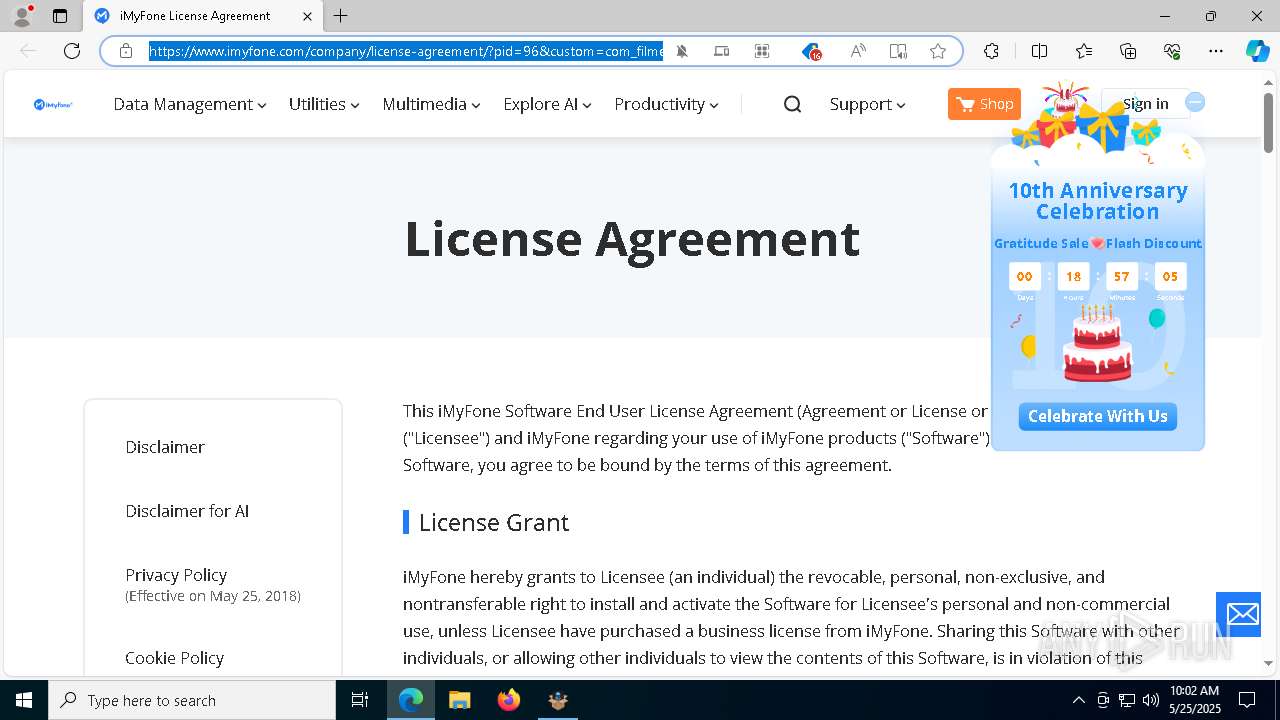The height and width of the screenshot is (720, 1280).
Task: Click Sign in
Action: [1145, 104]
